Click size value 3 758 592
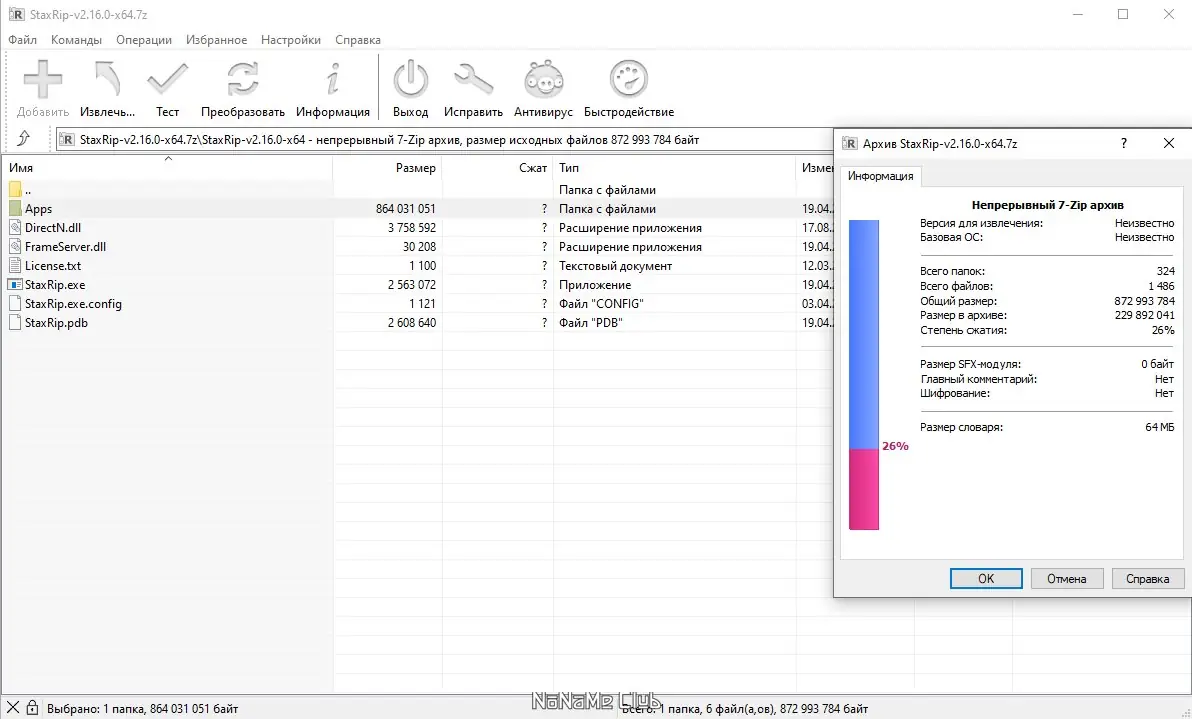 (411, 227)
